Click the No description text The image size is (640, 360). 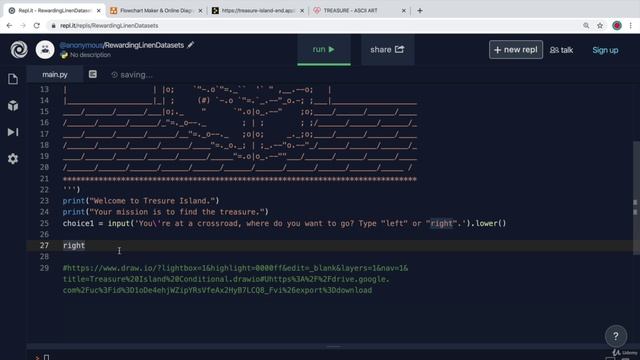tap(90, 55)
